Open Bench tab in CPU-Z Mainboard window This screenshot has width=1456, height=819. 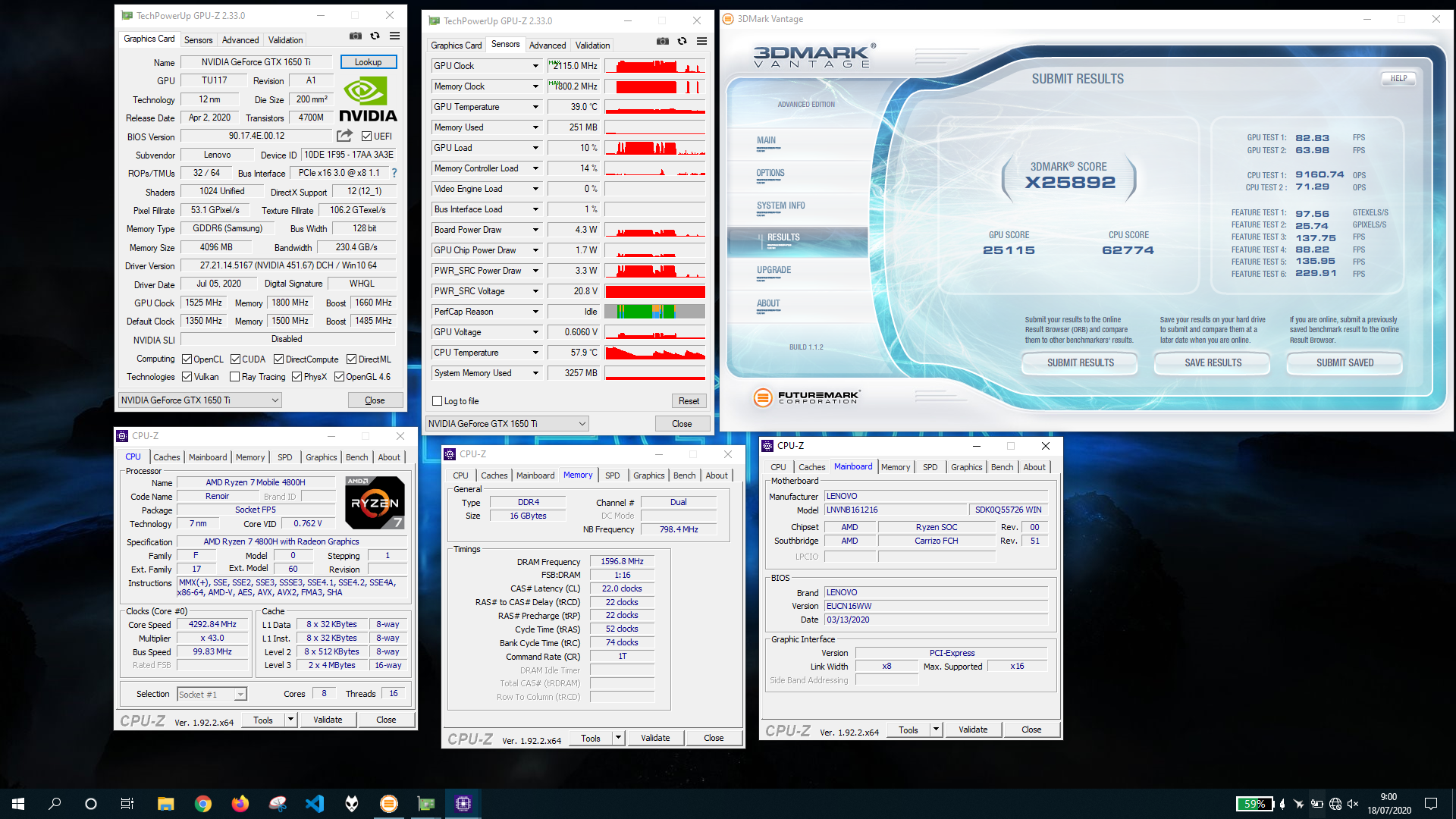coord(1002,467)
